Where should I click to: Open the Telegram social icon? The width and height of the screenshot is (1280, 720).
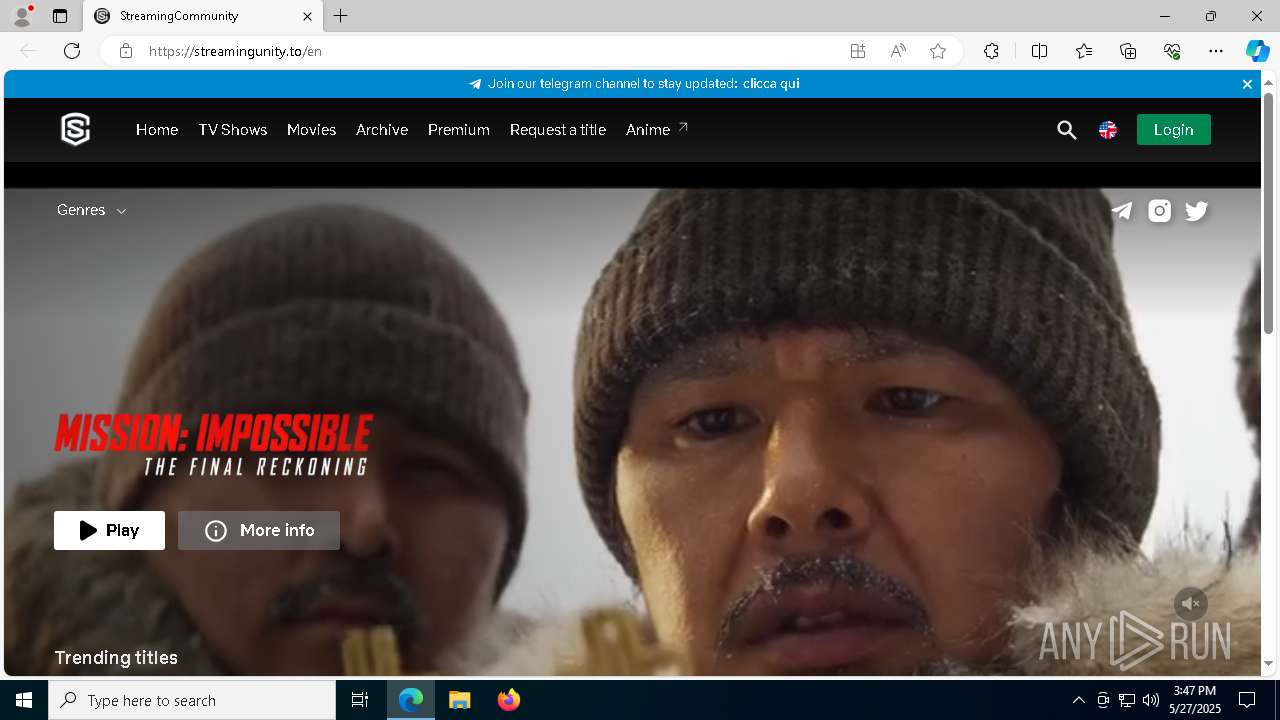(1122, 211)
